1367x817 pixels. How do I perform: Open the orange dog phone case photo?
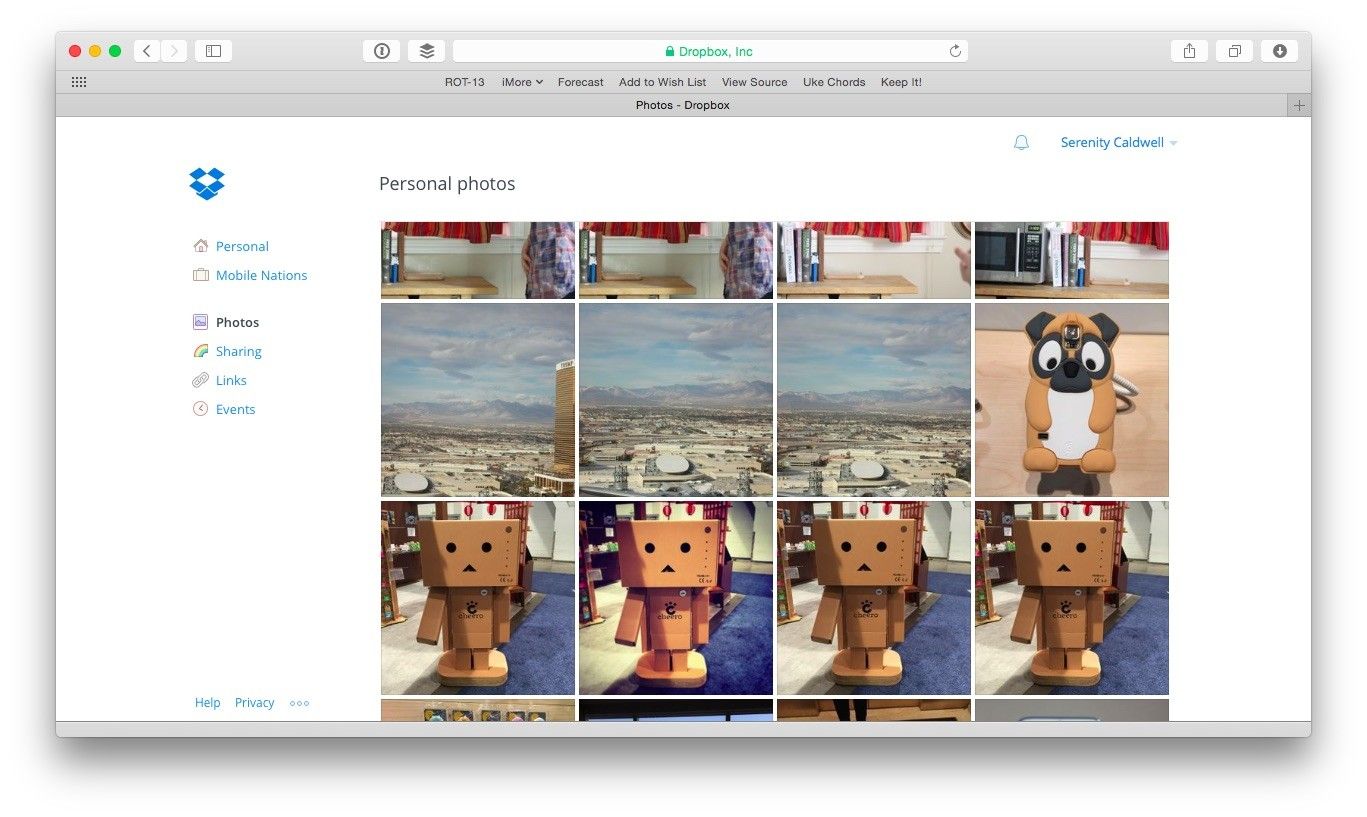point(1071,400)
